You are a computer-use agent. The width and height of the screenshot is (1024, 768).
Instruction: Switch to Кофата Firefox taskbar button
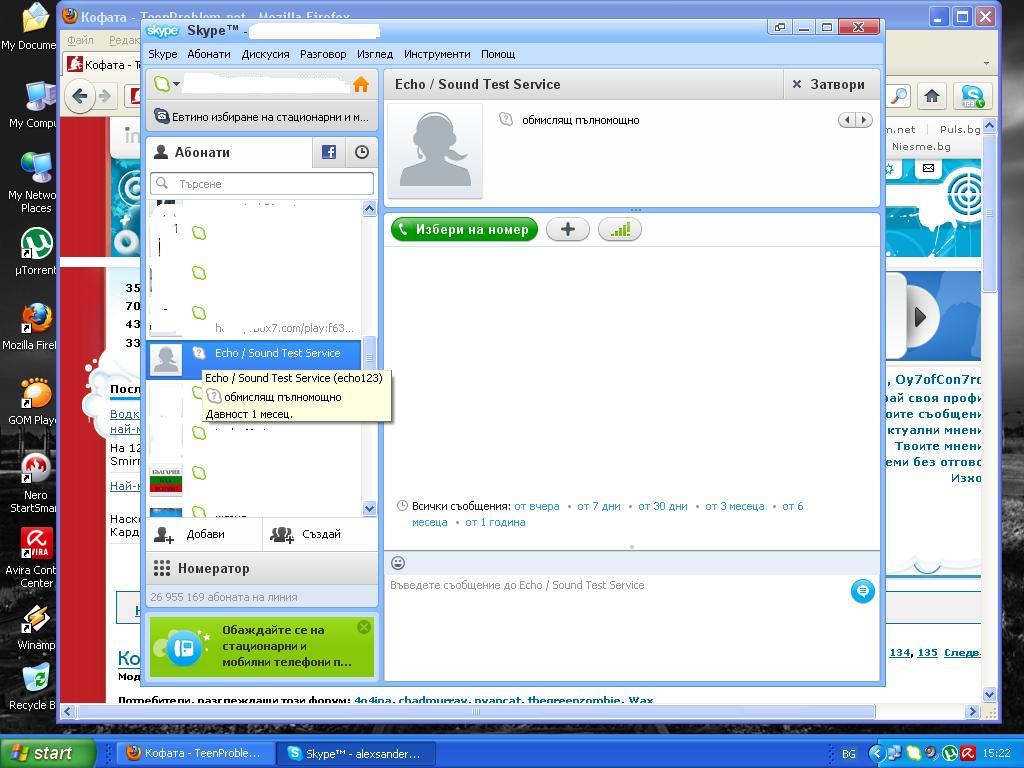point(195,753)
